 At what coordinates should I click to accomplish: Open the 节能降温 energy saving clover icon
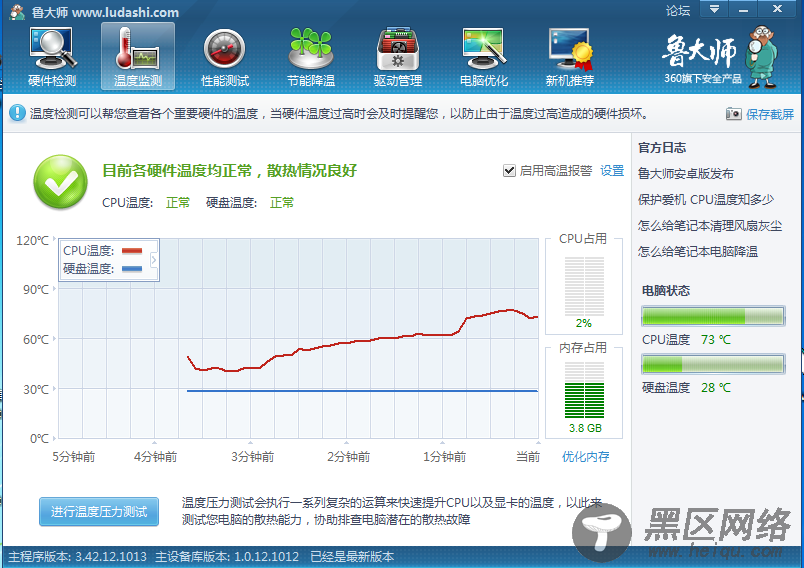[x=311, y=57]
